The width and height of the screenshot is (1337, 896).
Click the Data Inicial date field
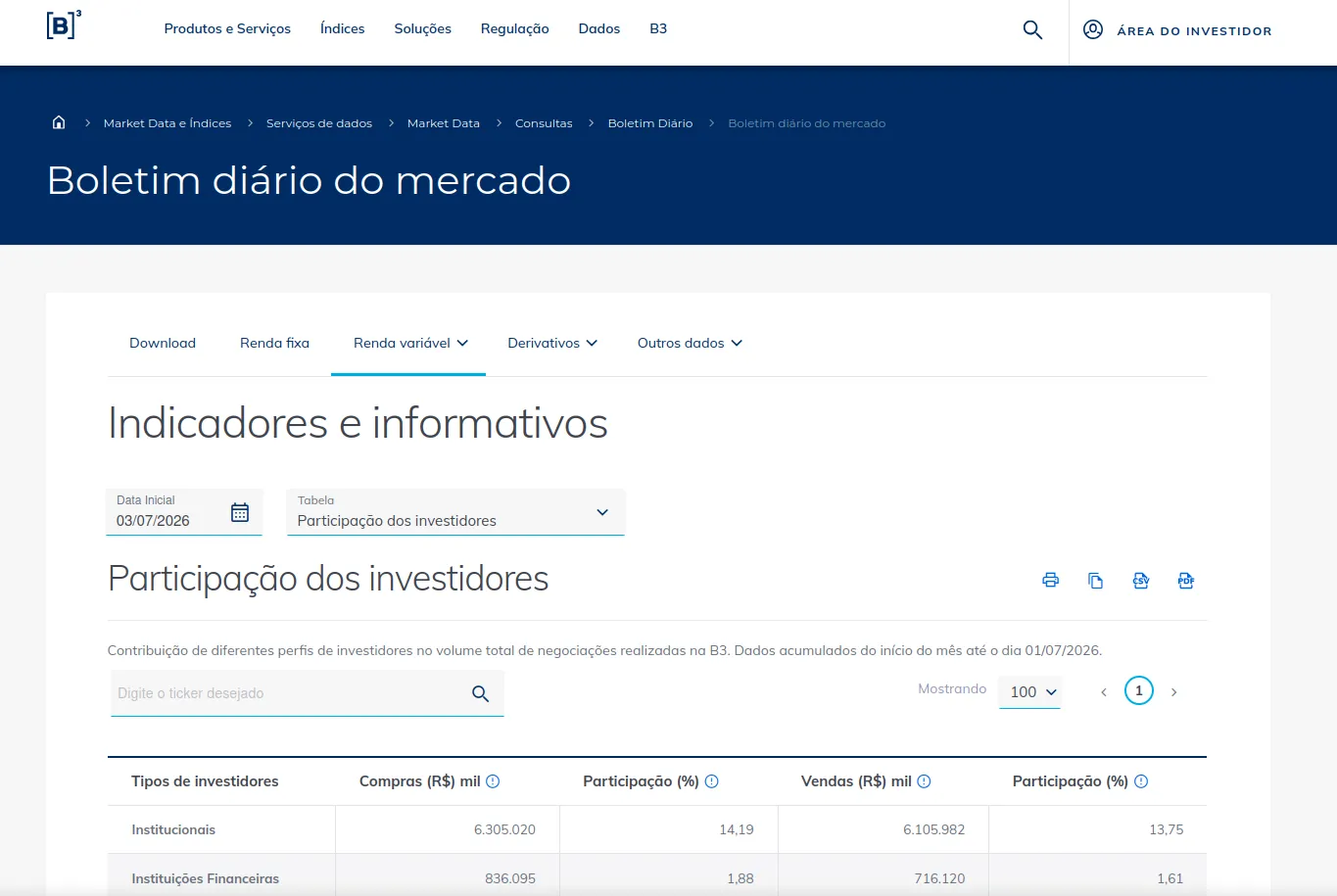click(184, 512)
